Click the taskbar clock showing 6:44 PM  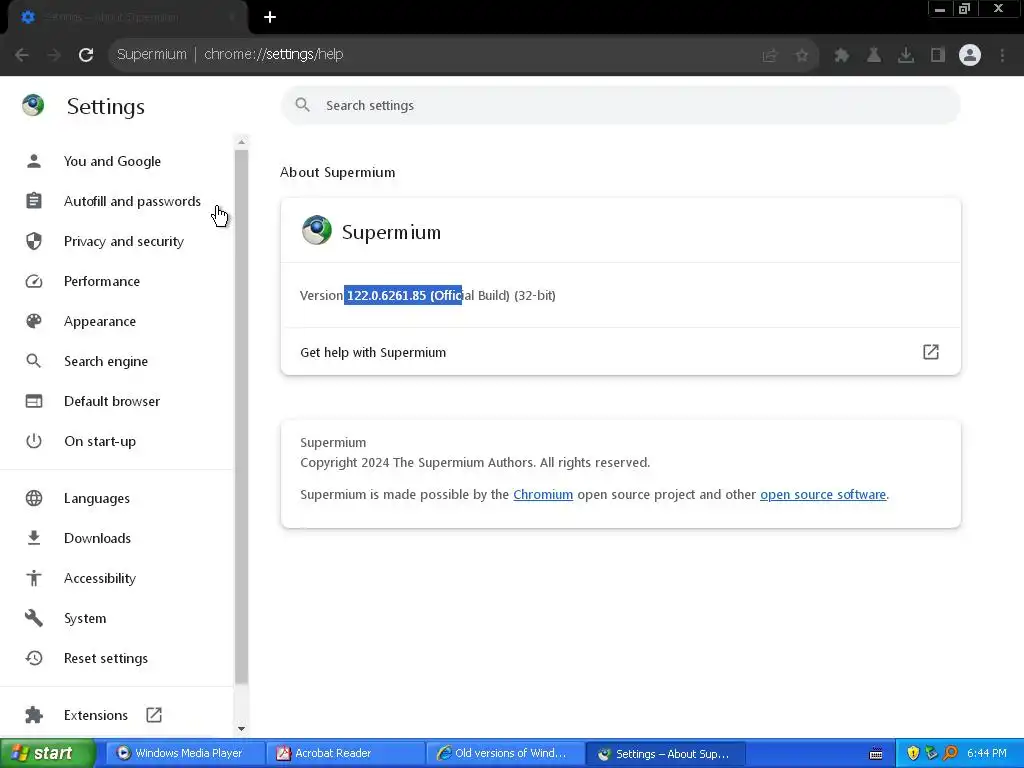tap(987, 754)
